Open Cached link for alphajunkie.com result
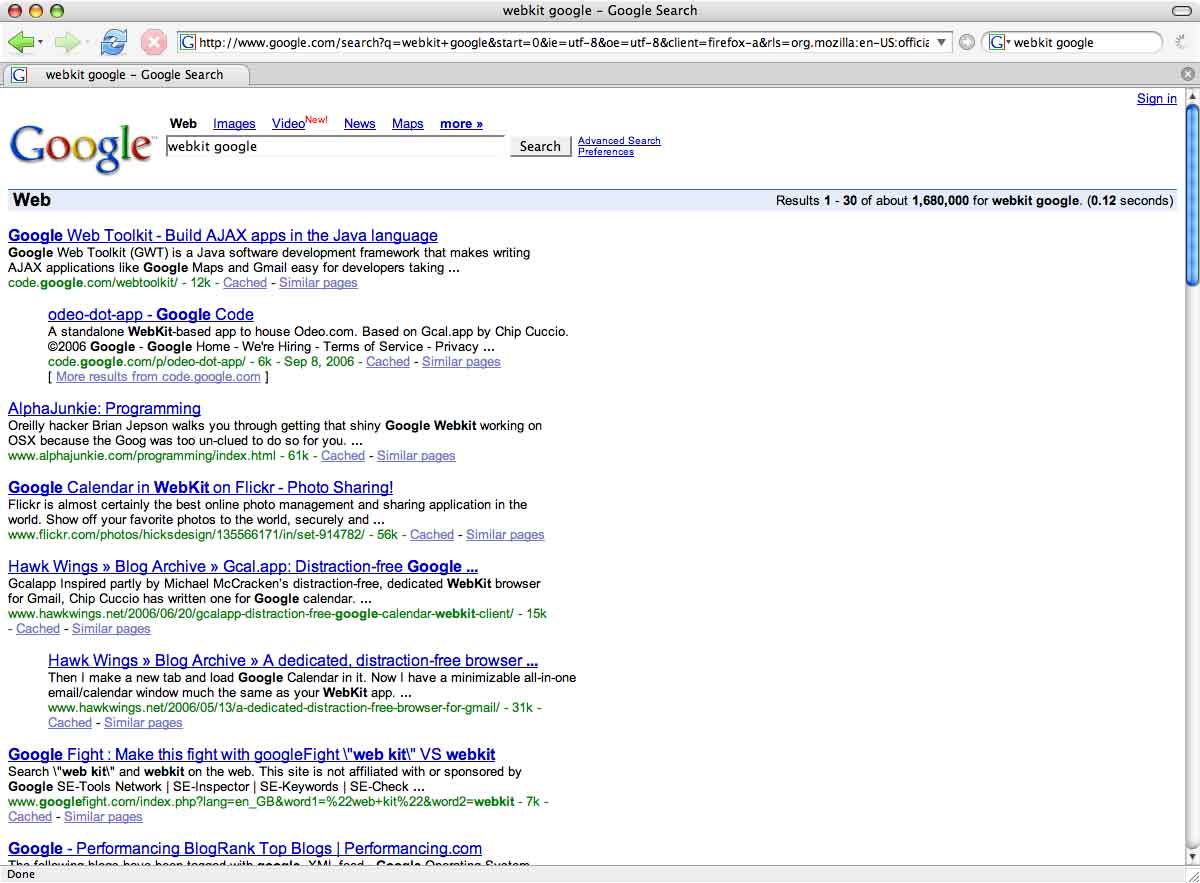This screenshot has height=883, width=1200. coord(343,456)
